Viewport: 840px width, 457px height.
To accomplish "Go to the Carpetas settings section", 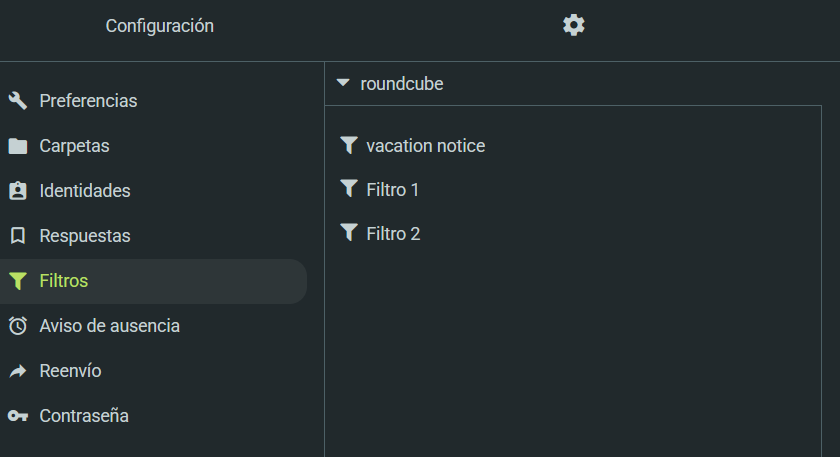I will [x=74, y=146].
